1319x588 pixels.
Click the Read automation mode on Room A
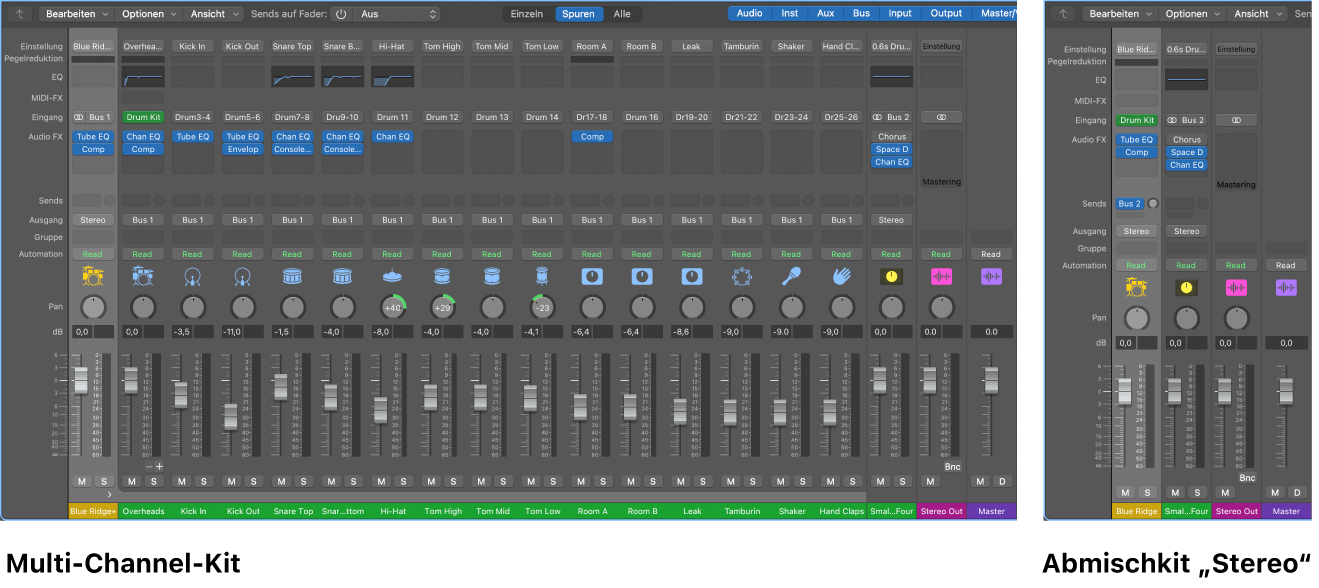click(592, 253)
